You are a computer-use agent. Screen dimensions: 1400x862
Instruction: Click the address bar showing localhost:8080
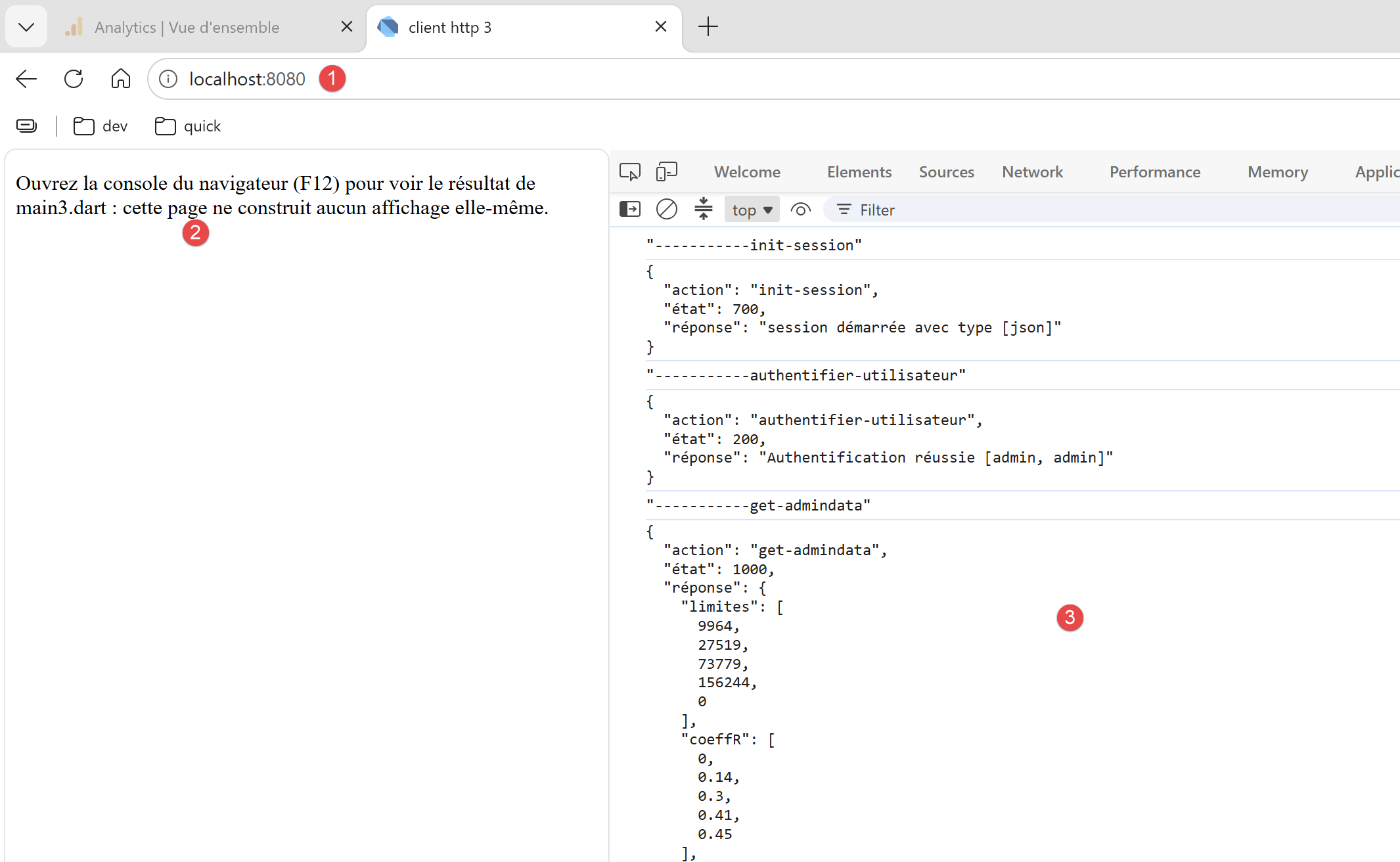click(775, 79)
